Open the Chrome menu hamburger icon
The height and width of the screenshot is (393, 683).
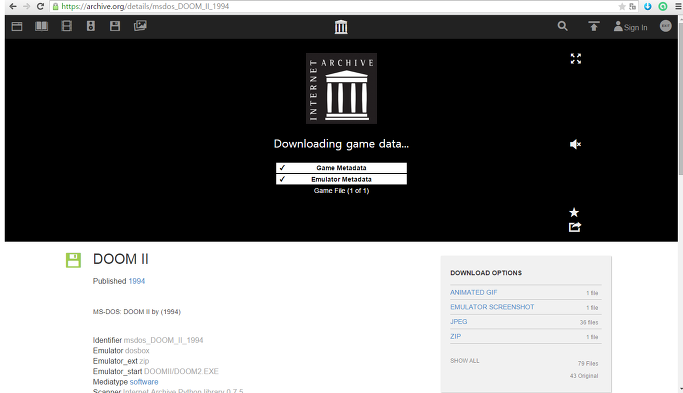(679, 6)
